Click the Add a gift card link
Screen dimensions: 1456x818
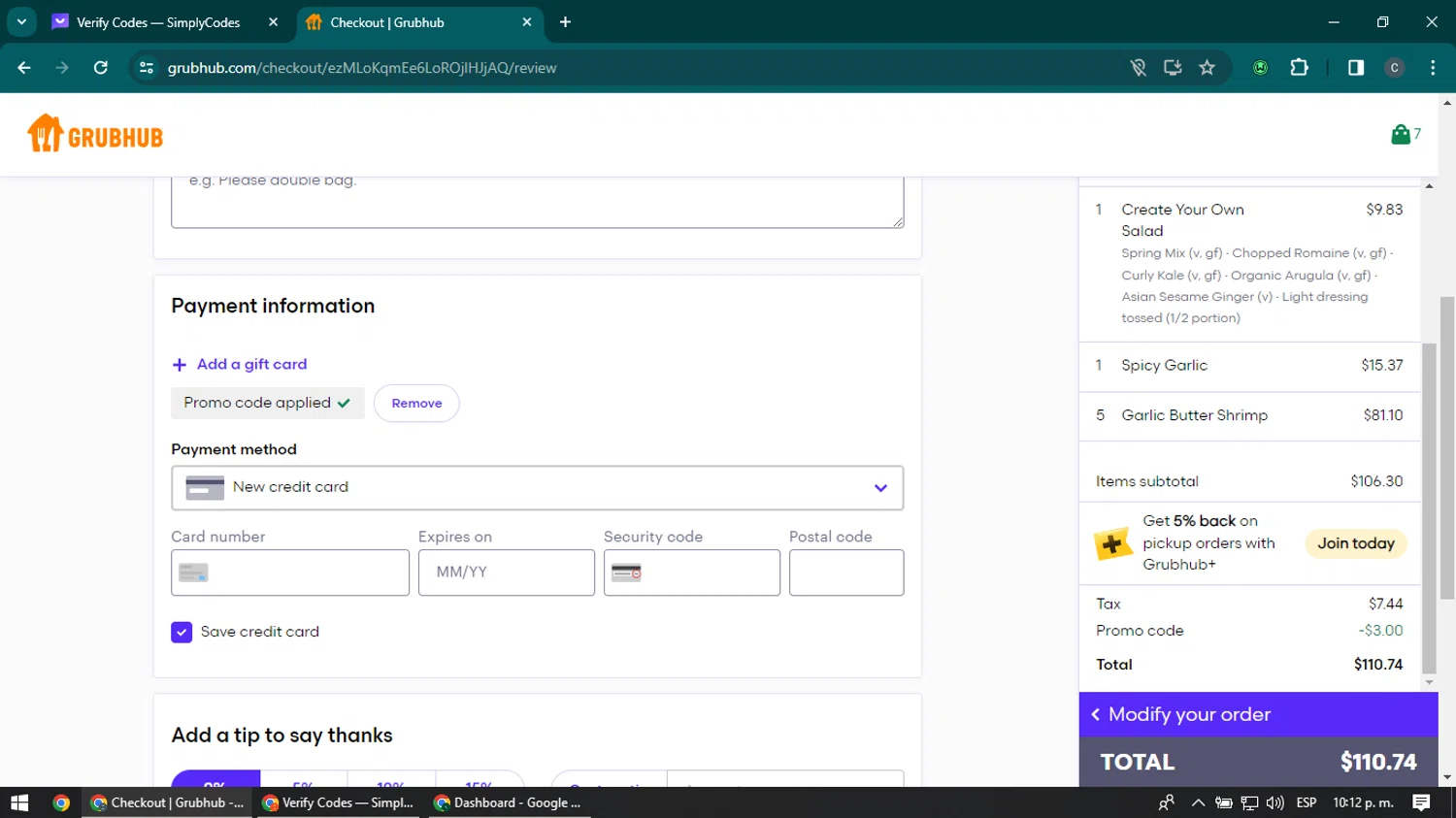click(251, 364)
